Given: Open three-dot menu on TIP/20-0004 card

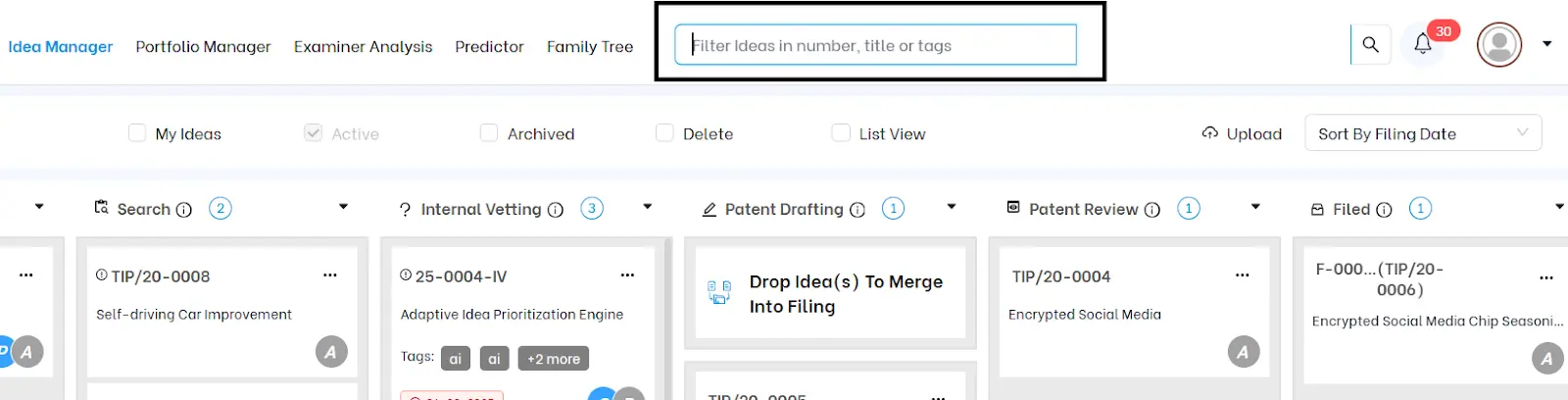Looking at the screenshot, I should (1242, 275).
